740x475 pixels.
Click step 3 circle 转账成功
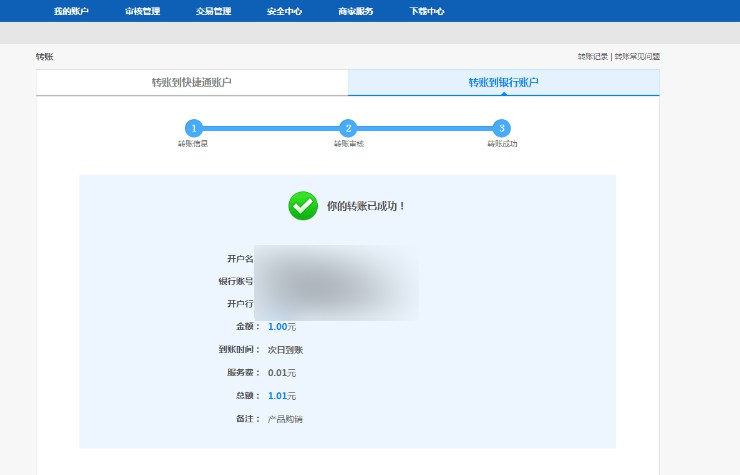pyautogui.click(x=502, y=128)
